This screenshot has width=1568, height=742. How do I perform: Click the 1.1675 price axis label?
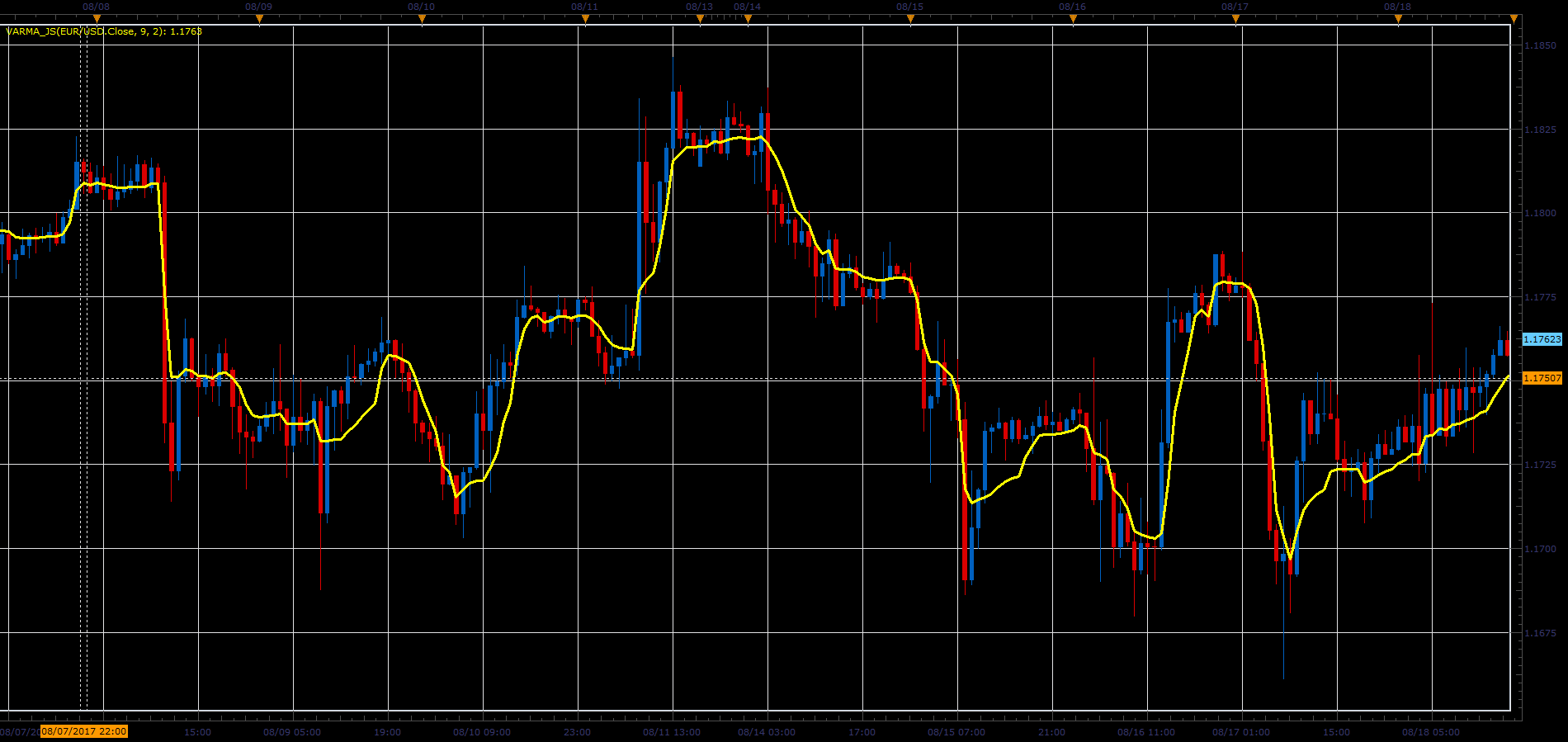[1540, 633]
